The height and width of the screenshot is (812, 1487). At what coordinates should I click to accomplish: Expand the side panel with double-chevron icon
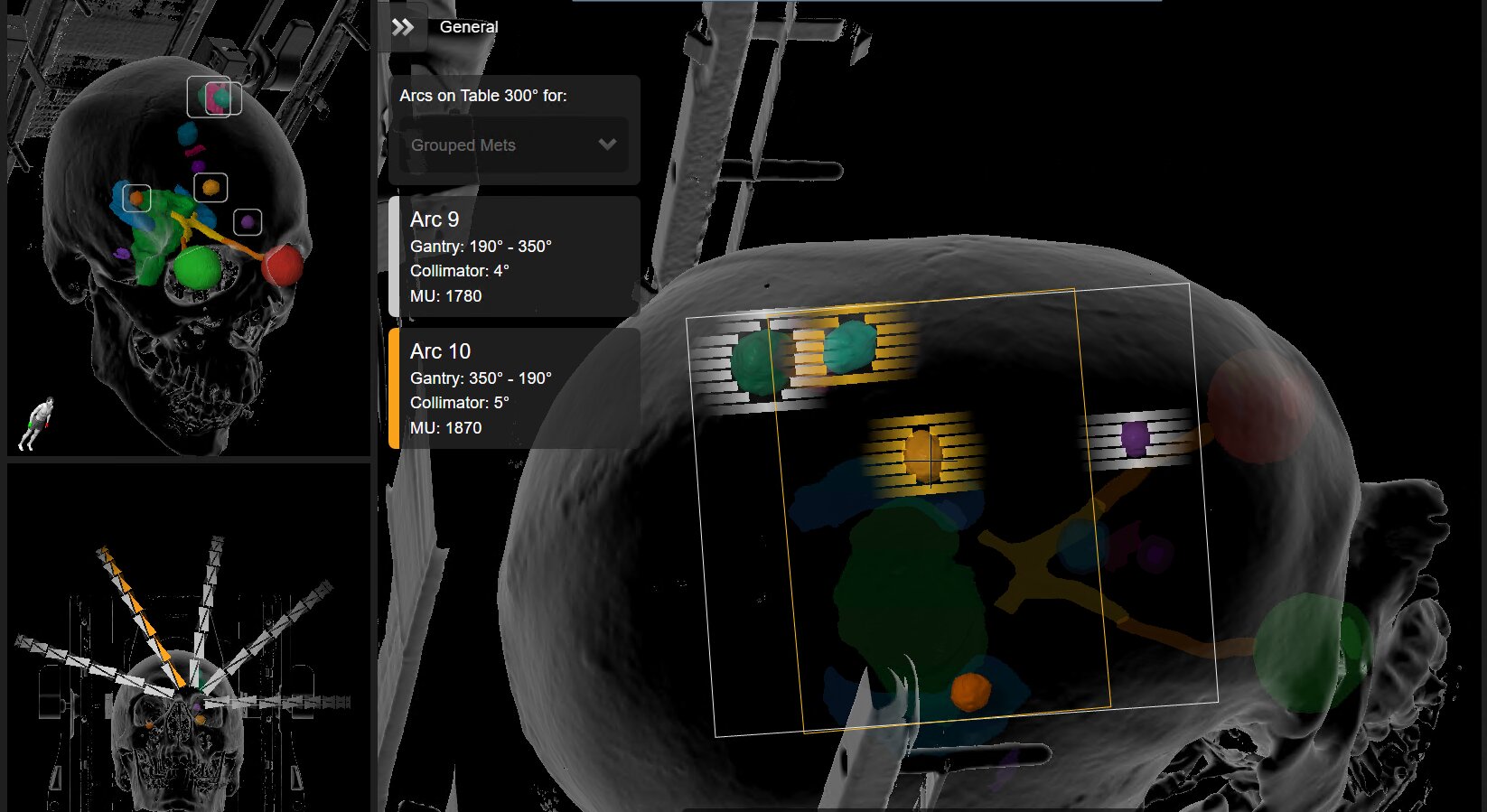click(x=403, y=27)
